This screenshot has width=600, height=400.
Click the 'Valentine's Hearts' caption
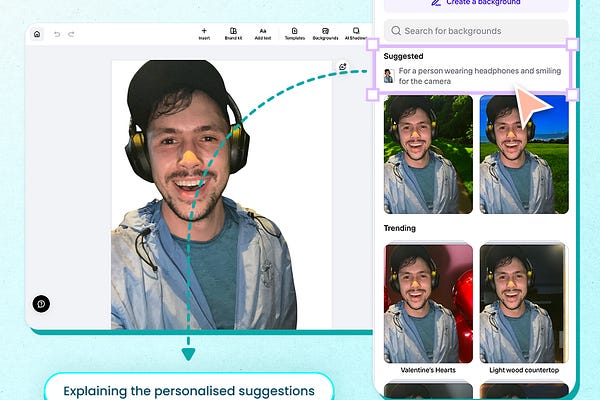click(428, 370)
